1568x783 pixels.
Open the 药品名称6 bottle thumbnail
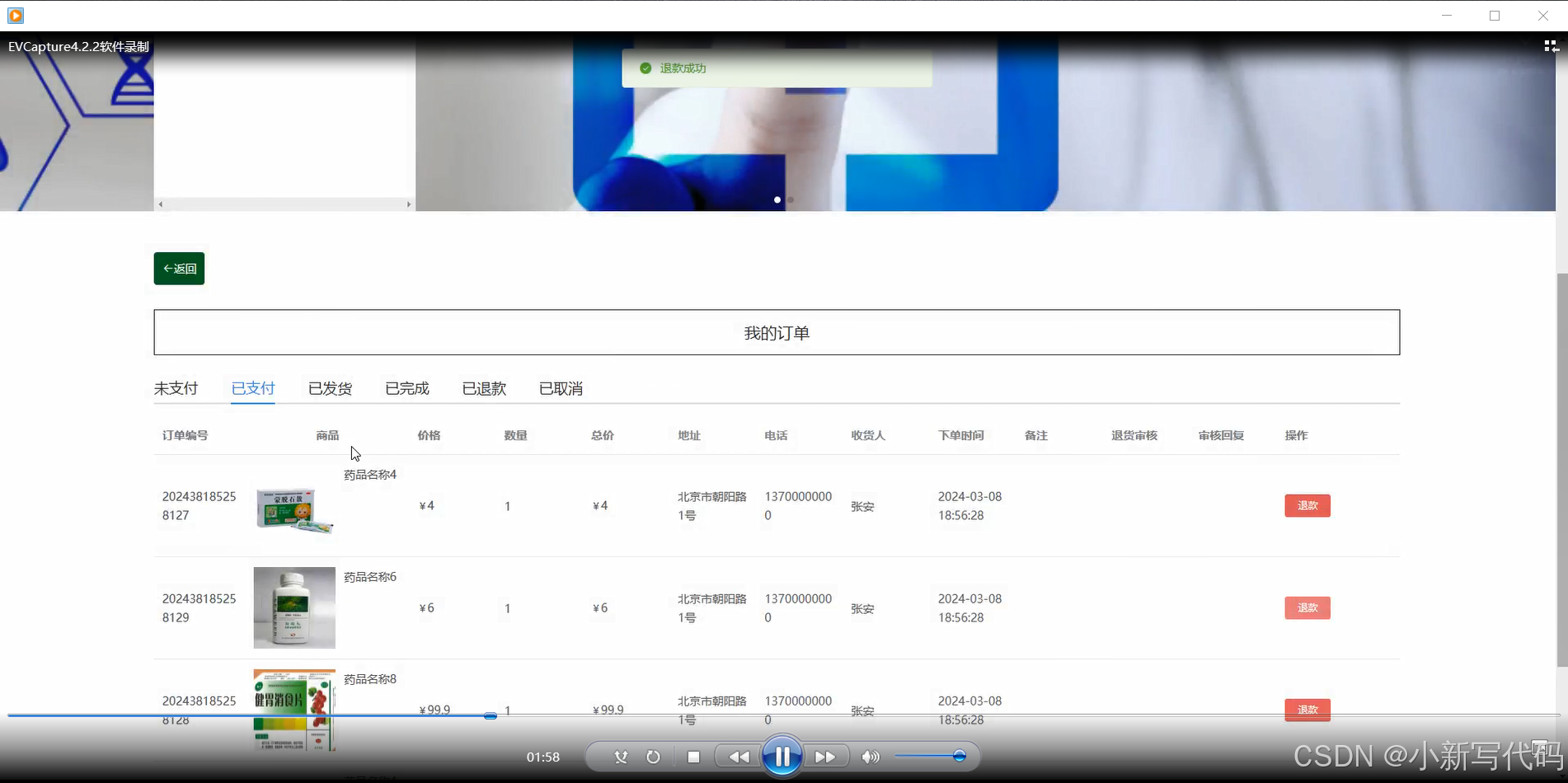(x=294, y=607)
